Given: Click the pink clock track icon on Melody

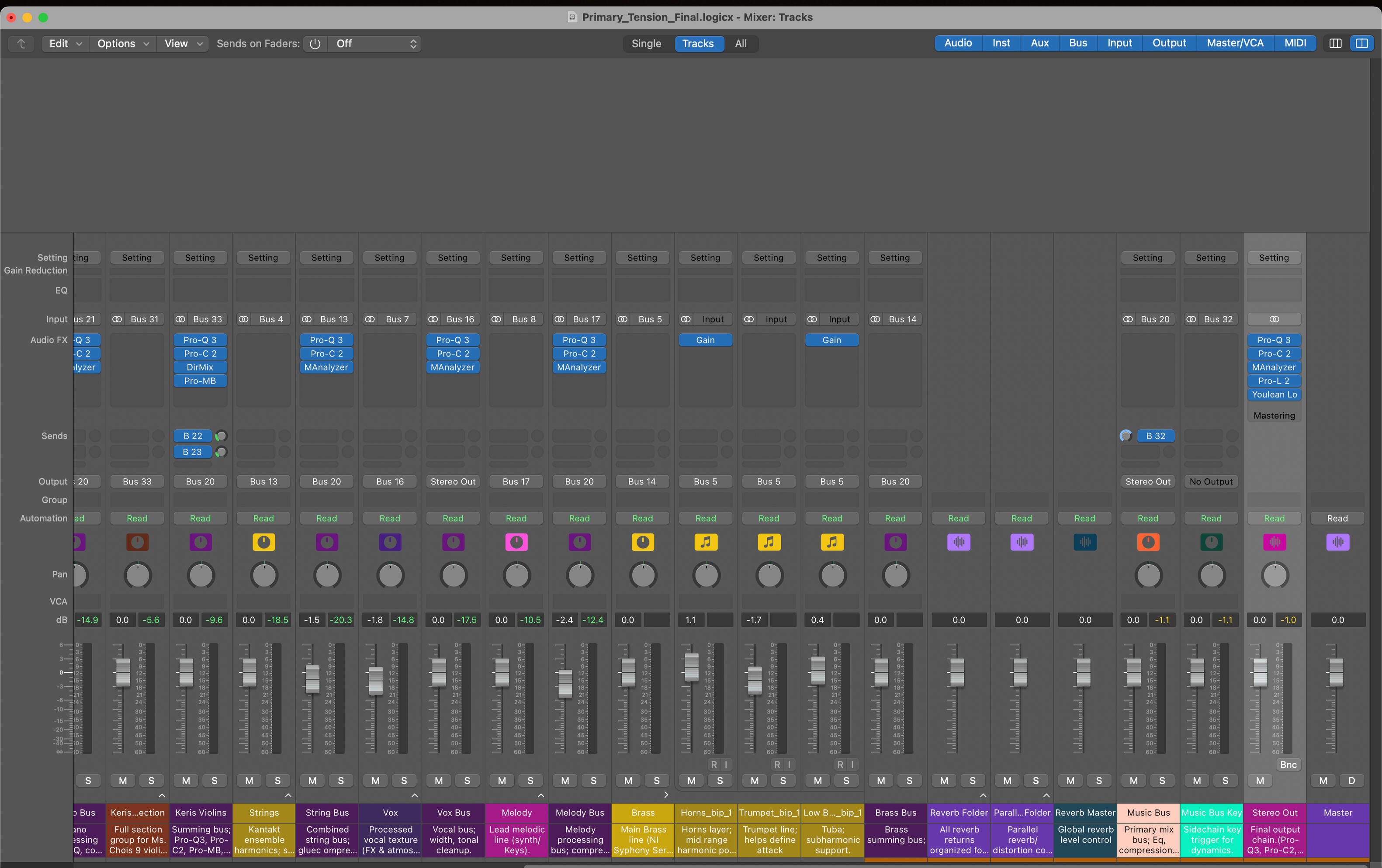Looking at the screenshot, I should point(516,542).
